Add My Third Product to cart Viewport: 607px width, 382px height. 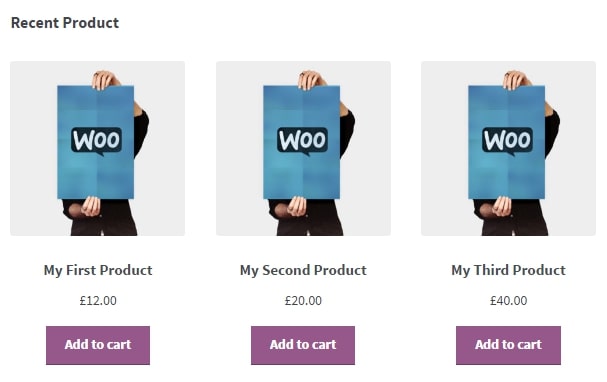click(x=508, y=345)
